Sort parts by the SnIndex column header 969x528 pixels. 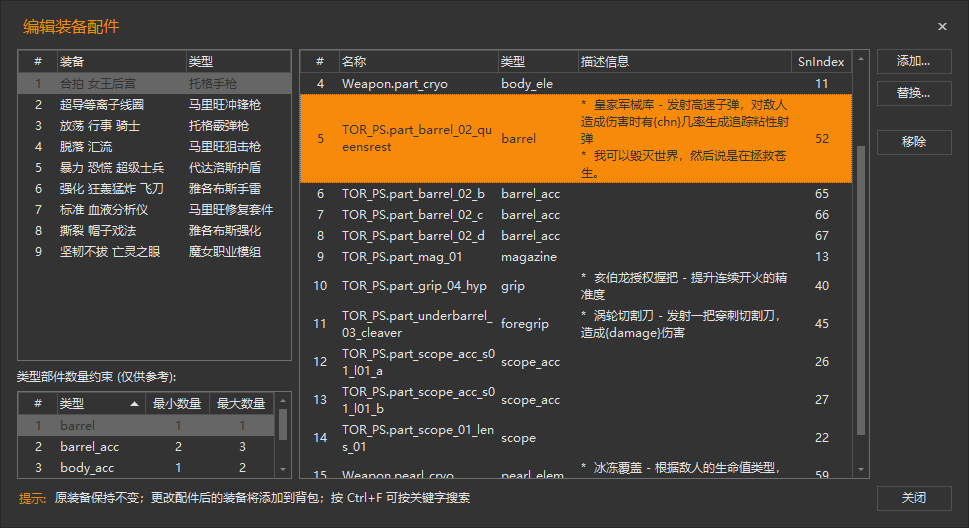tap(820, 62)
